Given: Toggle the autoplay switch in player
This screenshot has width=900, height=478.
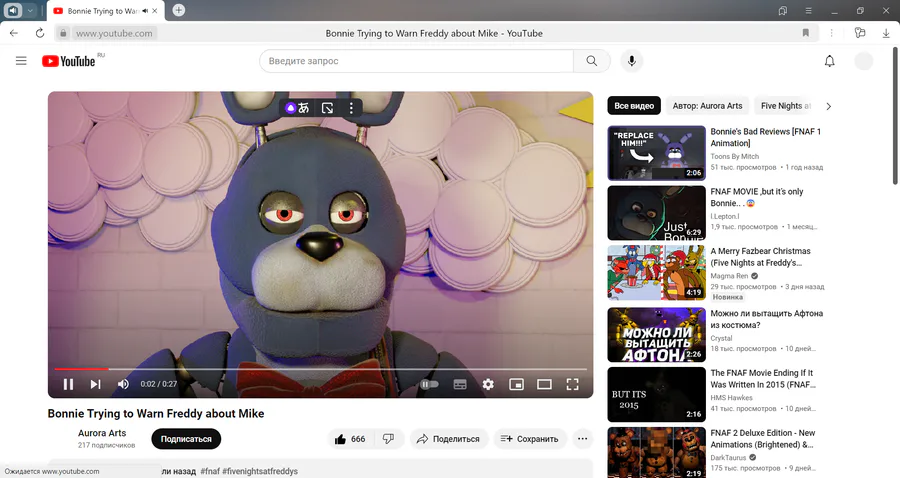Looking at the screenshot, I should click(x=429, y=384).
